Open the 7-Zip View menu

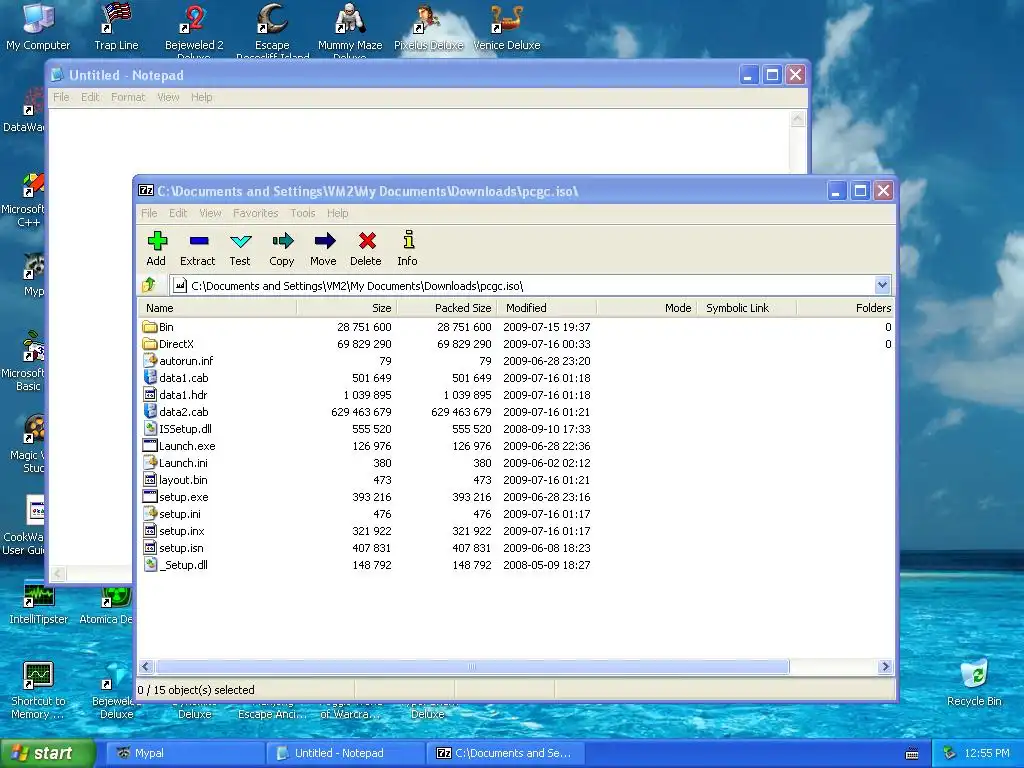pyautogui.click(x=210, y=213)
